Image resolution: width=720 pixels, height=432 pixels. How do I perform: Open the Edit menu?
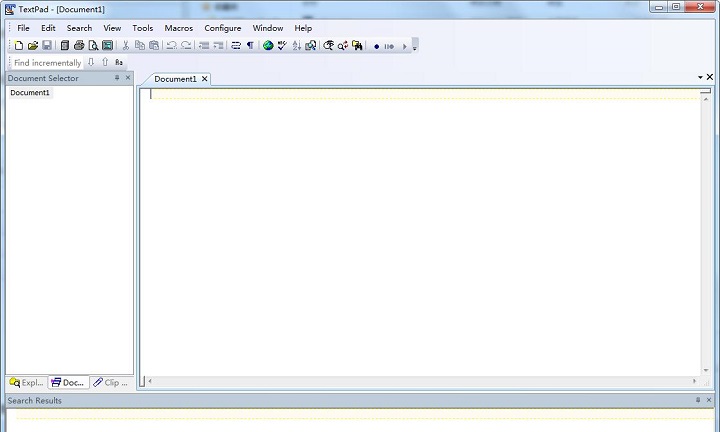pos(48,28)
